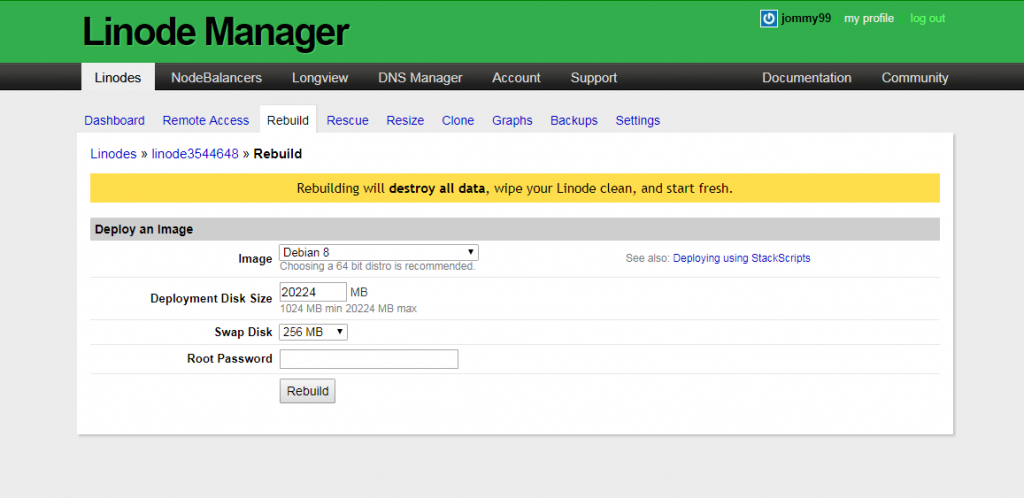Open the Swap Disk size dropdown

point(313,332)
